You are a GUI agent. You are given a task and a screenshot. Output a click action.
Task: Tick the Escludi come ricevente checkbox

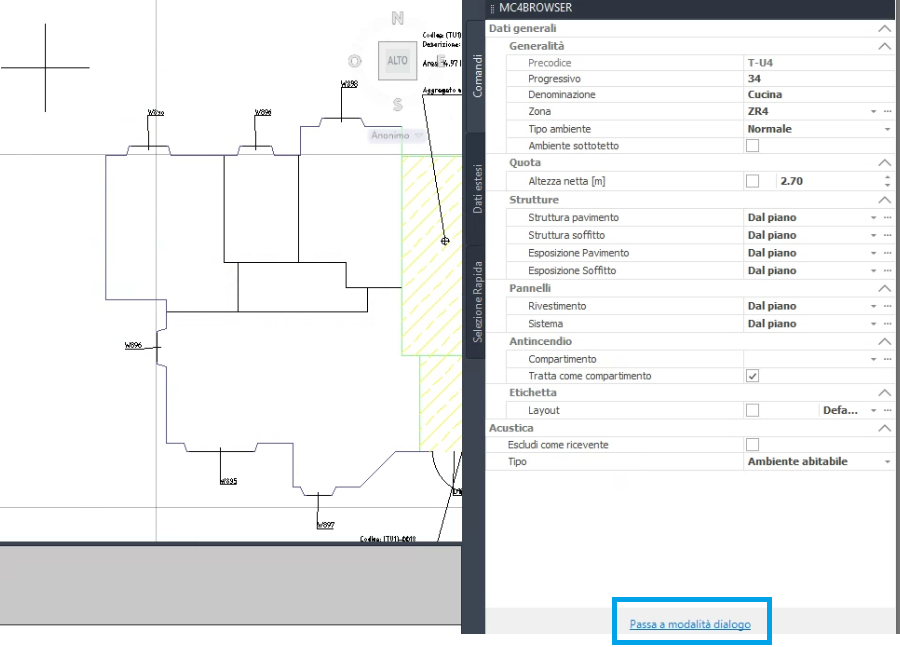[x=753, y=445]
